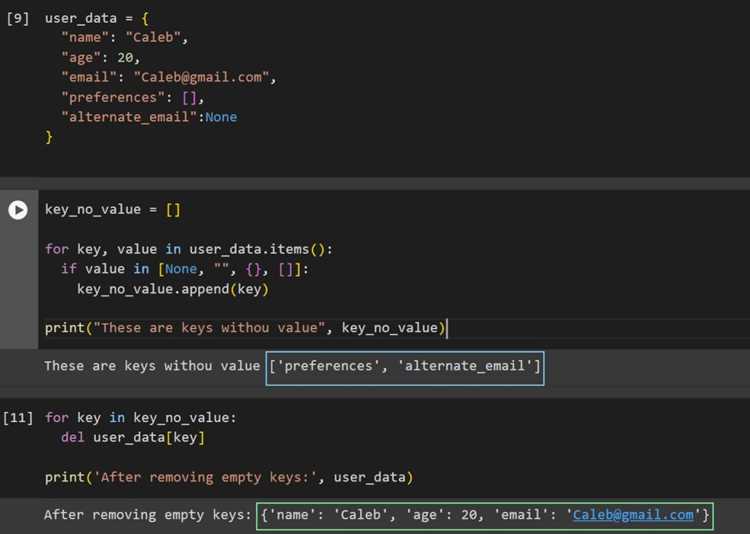
Task: Click the line 'if value in [None, "", {}, []]:'
Action: point(185,269)
